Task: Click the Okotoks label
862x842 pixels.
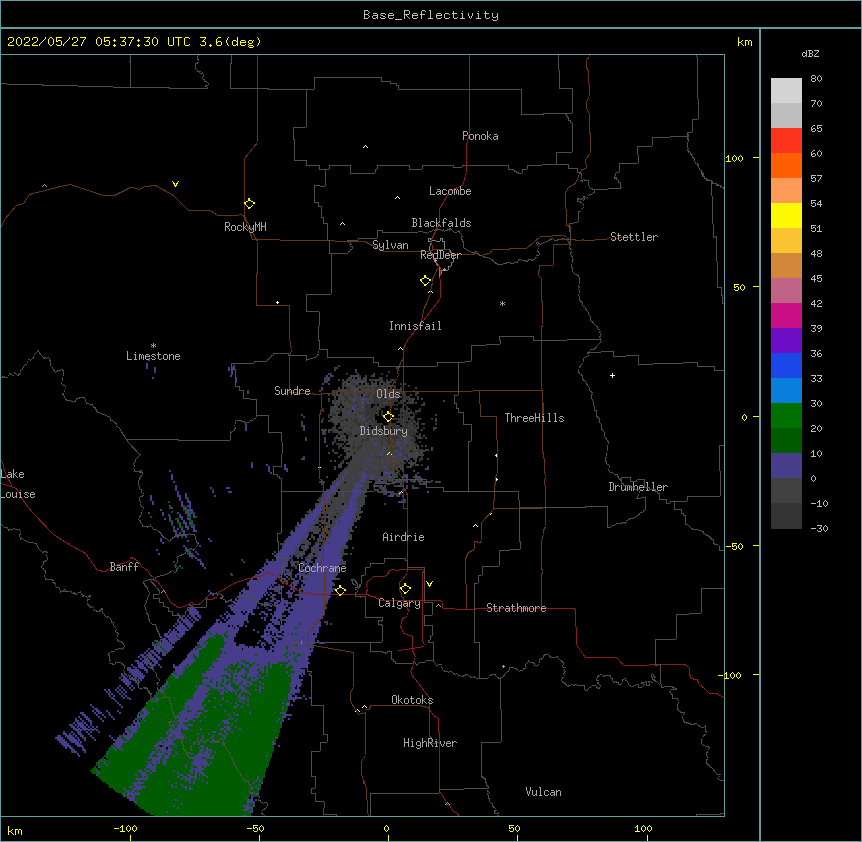Action: point(412,700)
